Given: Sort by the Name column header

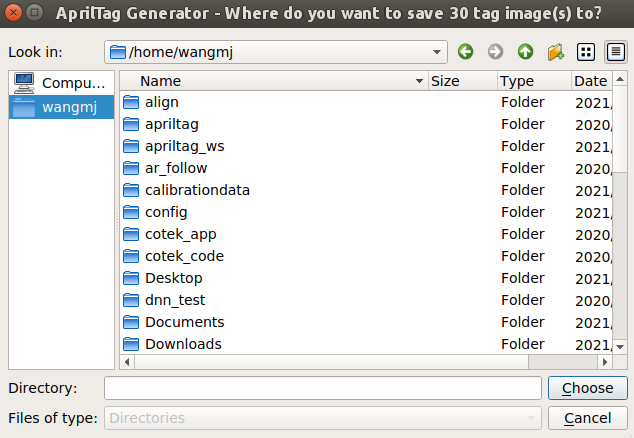Looking at the screenshot, I should coord(274,81).
